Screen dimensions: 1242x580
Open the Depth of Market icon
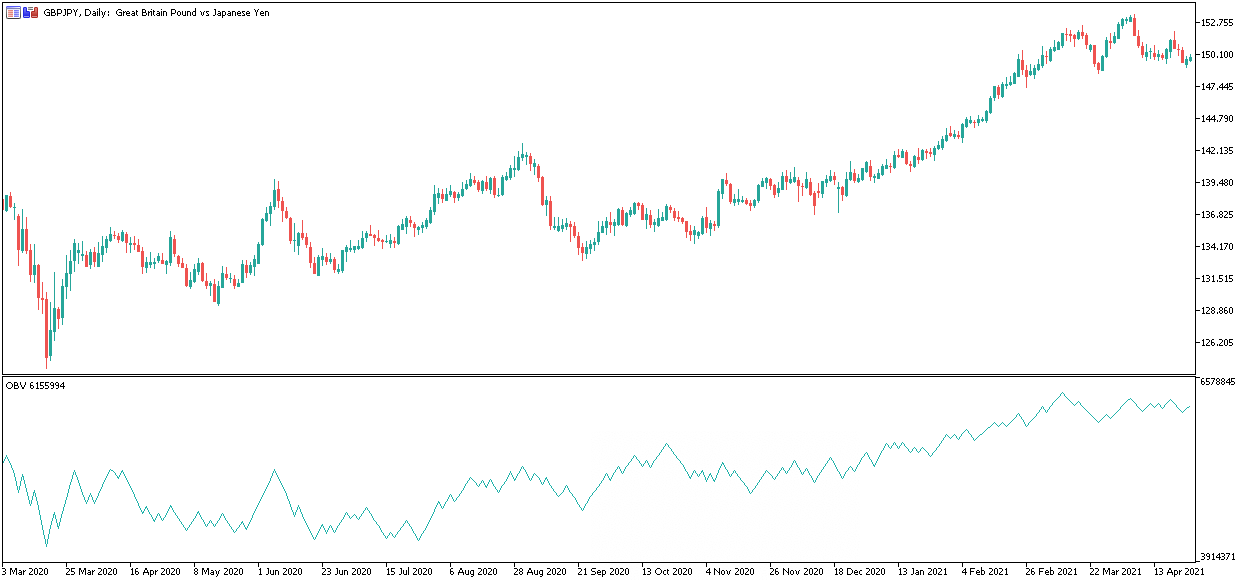click(x=13, y=13)
